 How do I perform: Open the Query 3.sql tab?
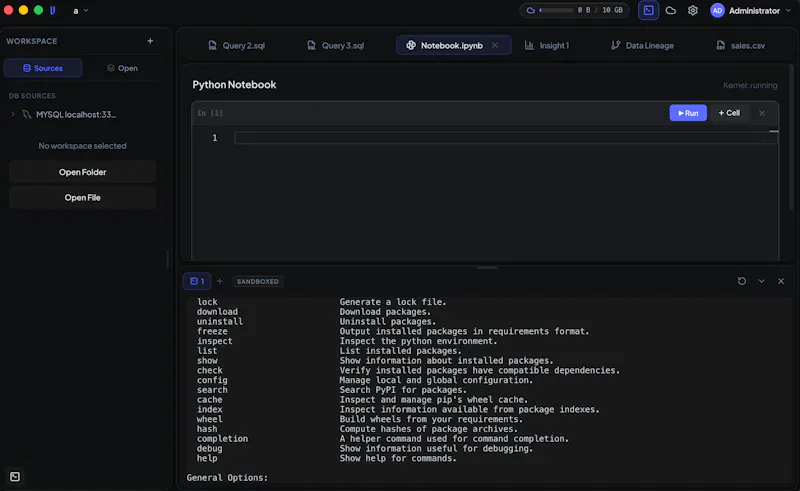click(336, 45)
